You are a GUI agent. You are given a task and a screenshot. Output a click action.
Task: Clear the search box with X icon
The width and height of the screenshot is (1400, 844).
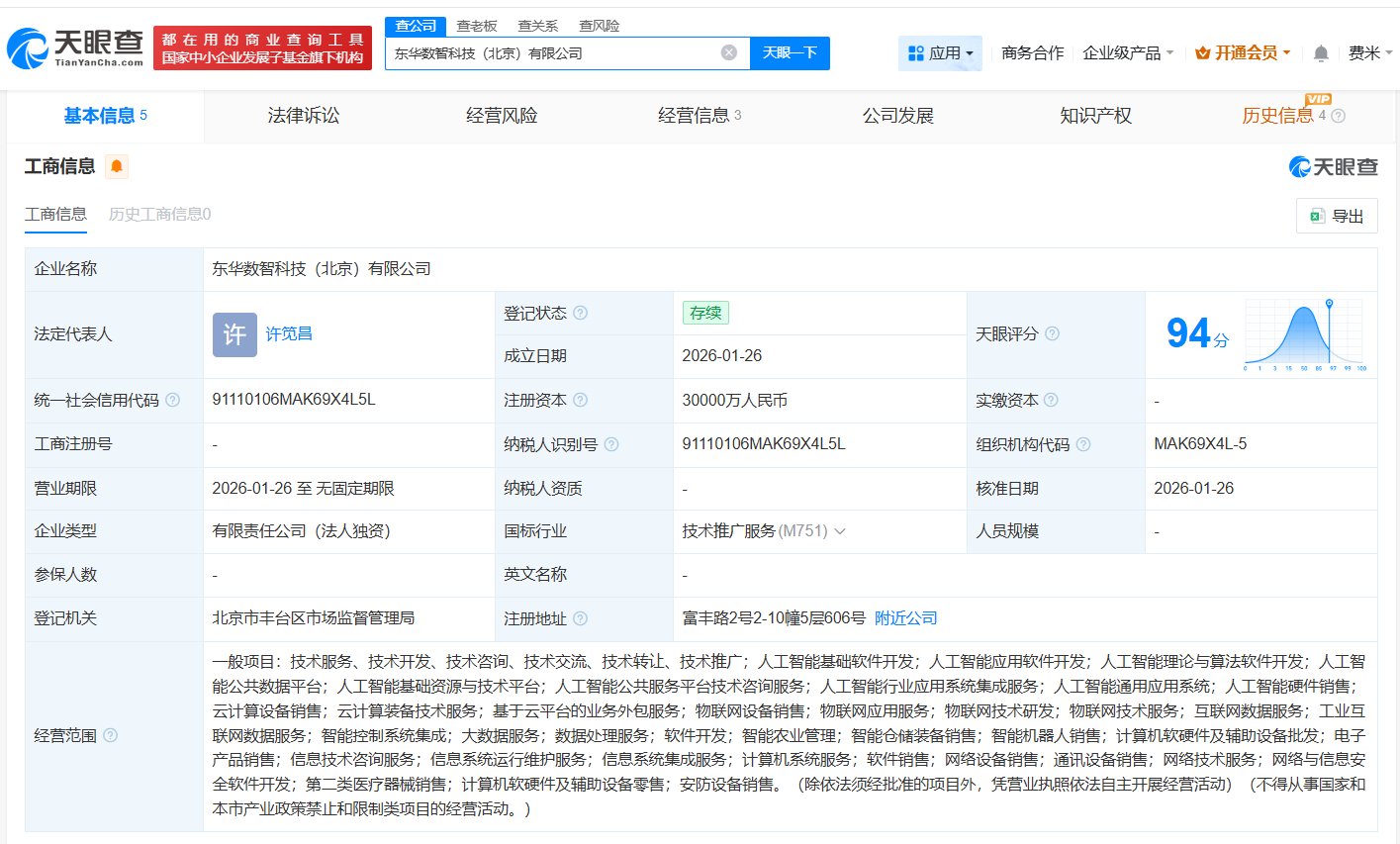729,52
